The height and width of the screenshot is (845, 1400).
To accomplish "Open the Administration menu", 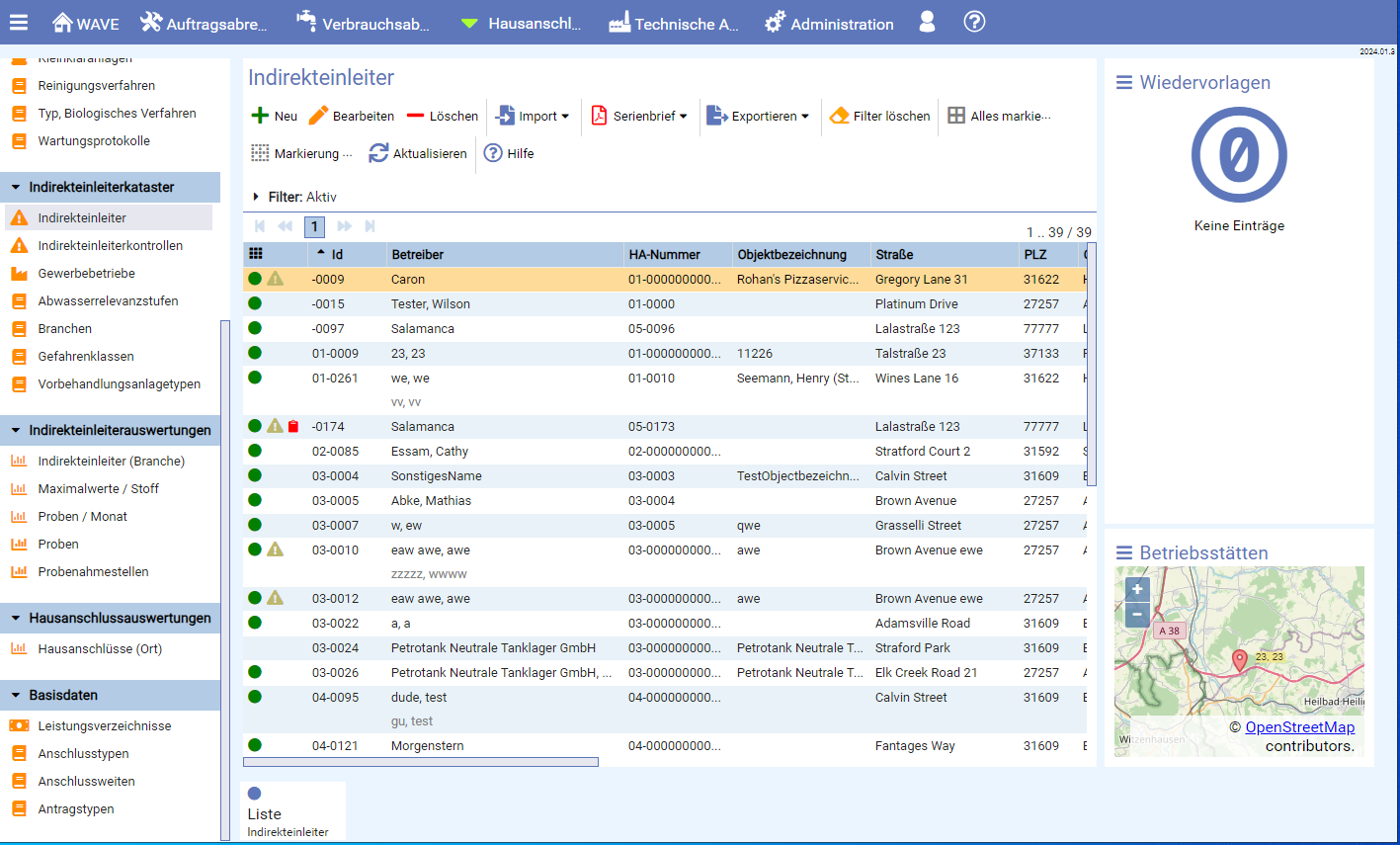I will 829,22.
